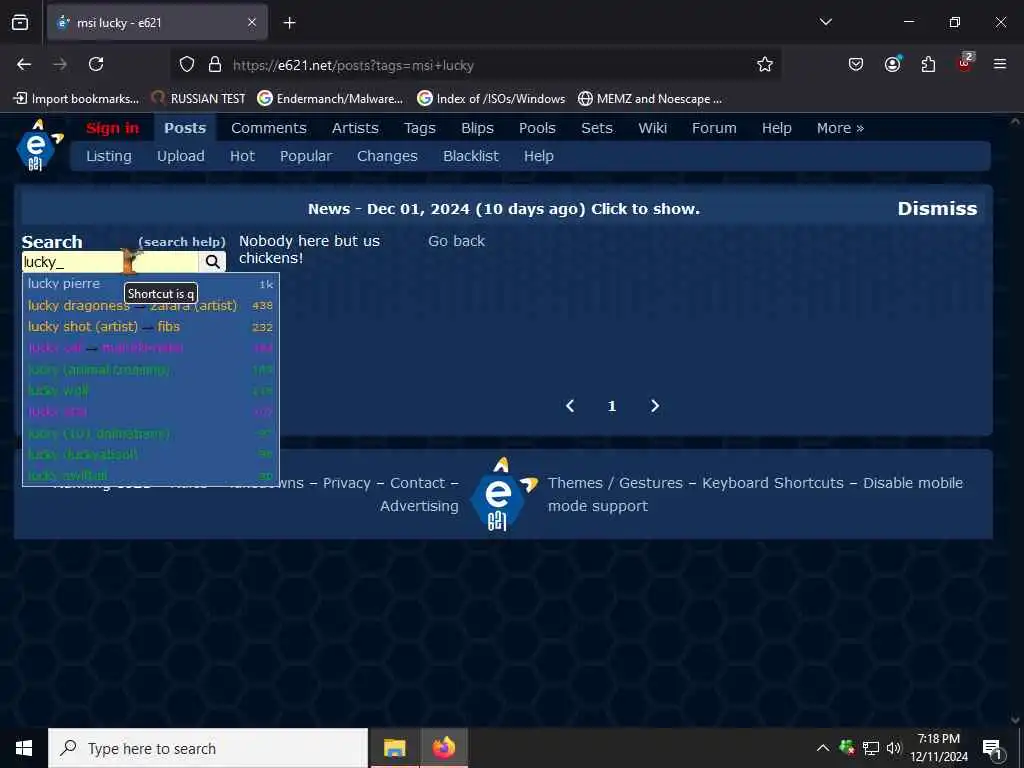Open the Wiki section
Viewport: 1024px width, 768px height.
coord(652,128)
